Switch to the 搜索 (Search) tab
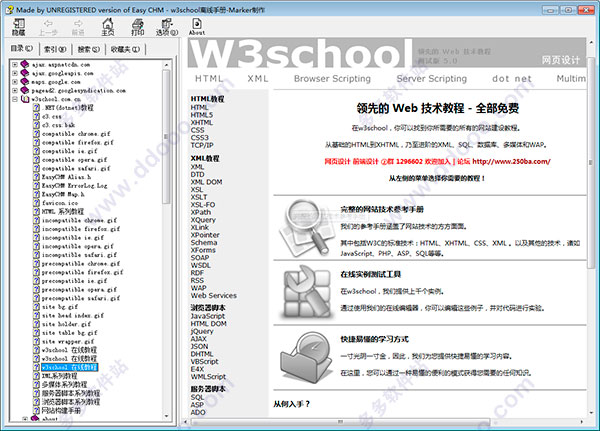Screen dimensions: 600x431 tap(88, 49)
